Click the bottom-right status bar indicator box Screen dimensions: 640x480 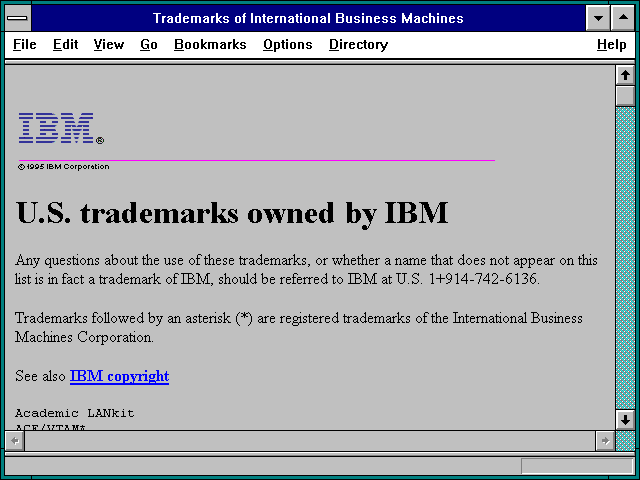pos(577,466)
